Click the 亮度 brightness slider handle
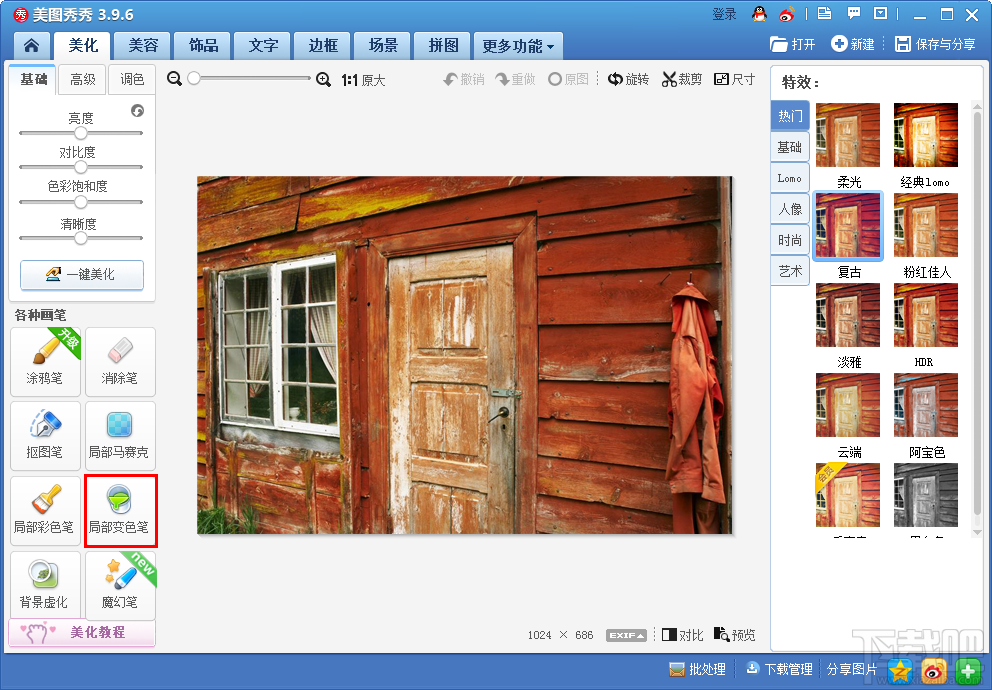This screenshot has width=992, height=690. tap(80, 133)
